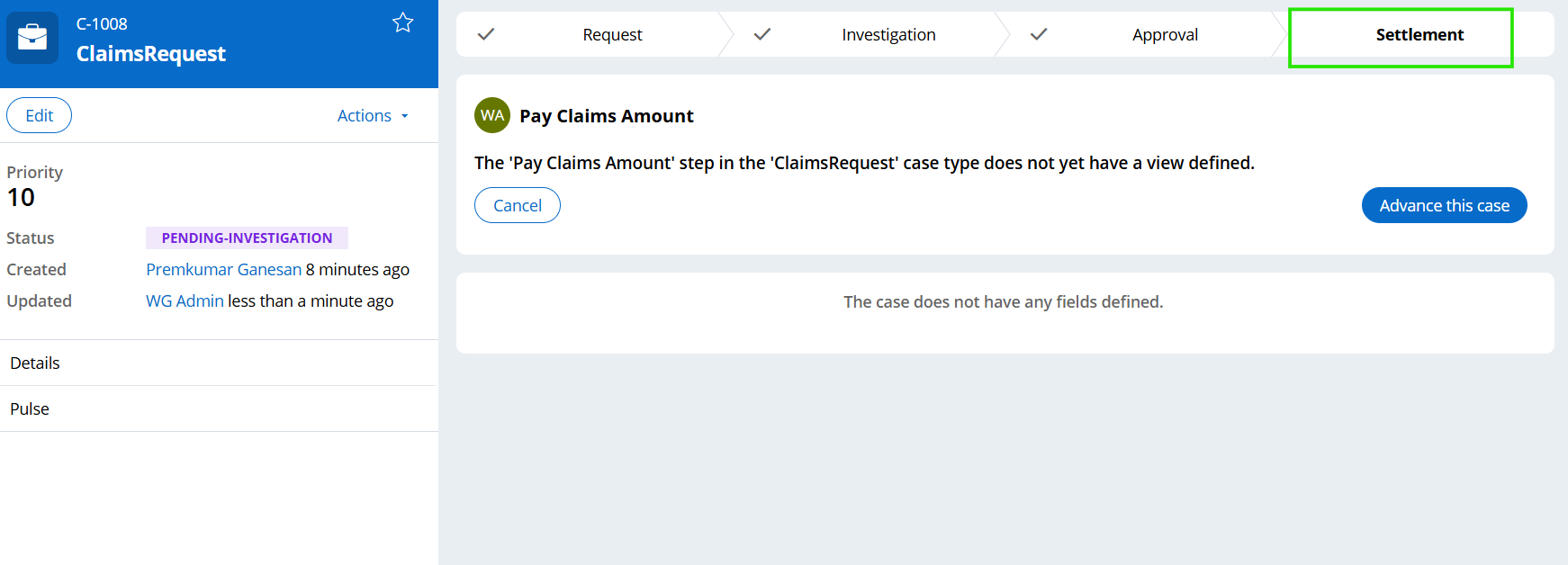Screen dimensions: 1568x565
Task: Click the checkmark next to Approval stage
Action: tap(1039, 34)
